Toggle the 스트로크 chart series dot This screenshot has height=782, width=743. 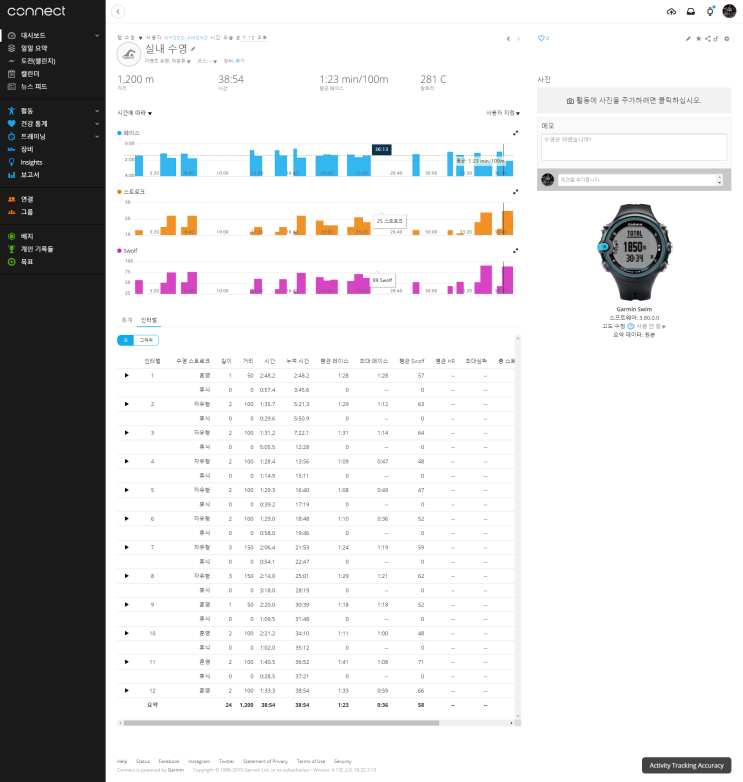tap(119, 192)
